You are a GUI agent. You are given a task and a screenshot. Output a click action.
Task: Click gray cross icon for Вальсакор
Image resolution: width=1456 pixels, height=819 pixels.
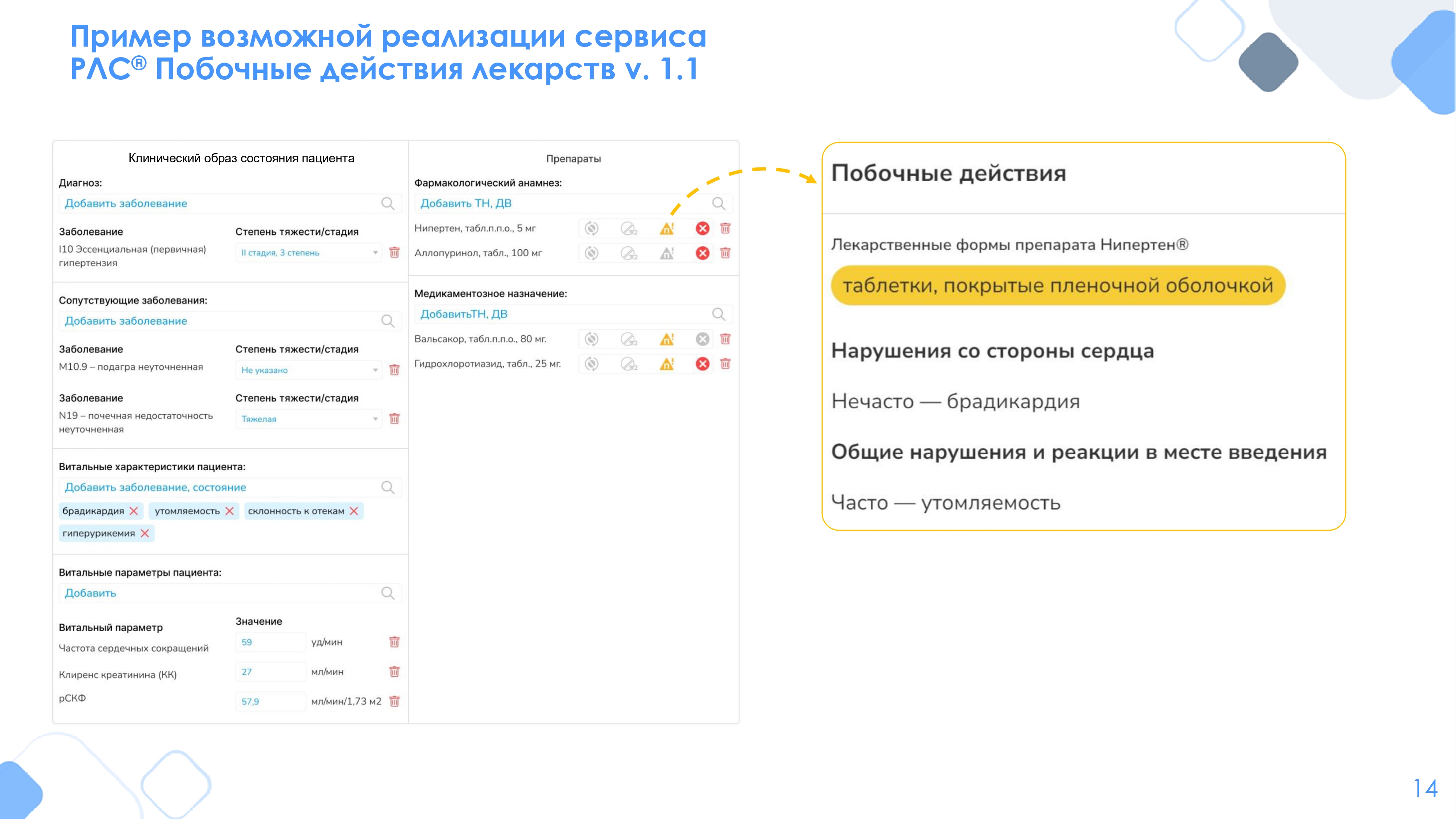pos(703,339)
